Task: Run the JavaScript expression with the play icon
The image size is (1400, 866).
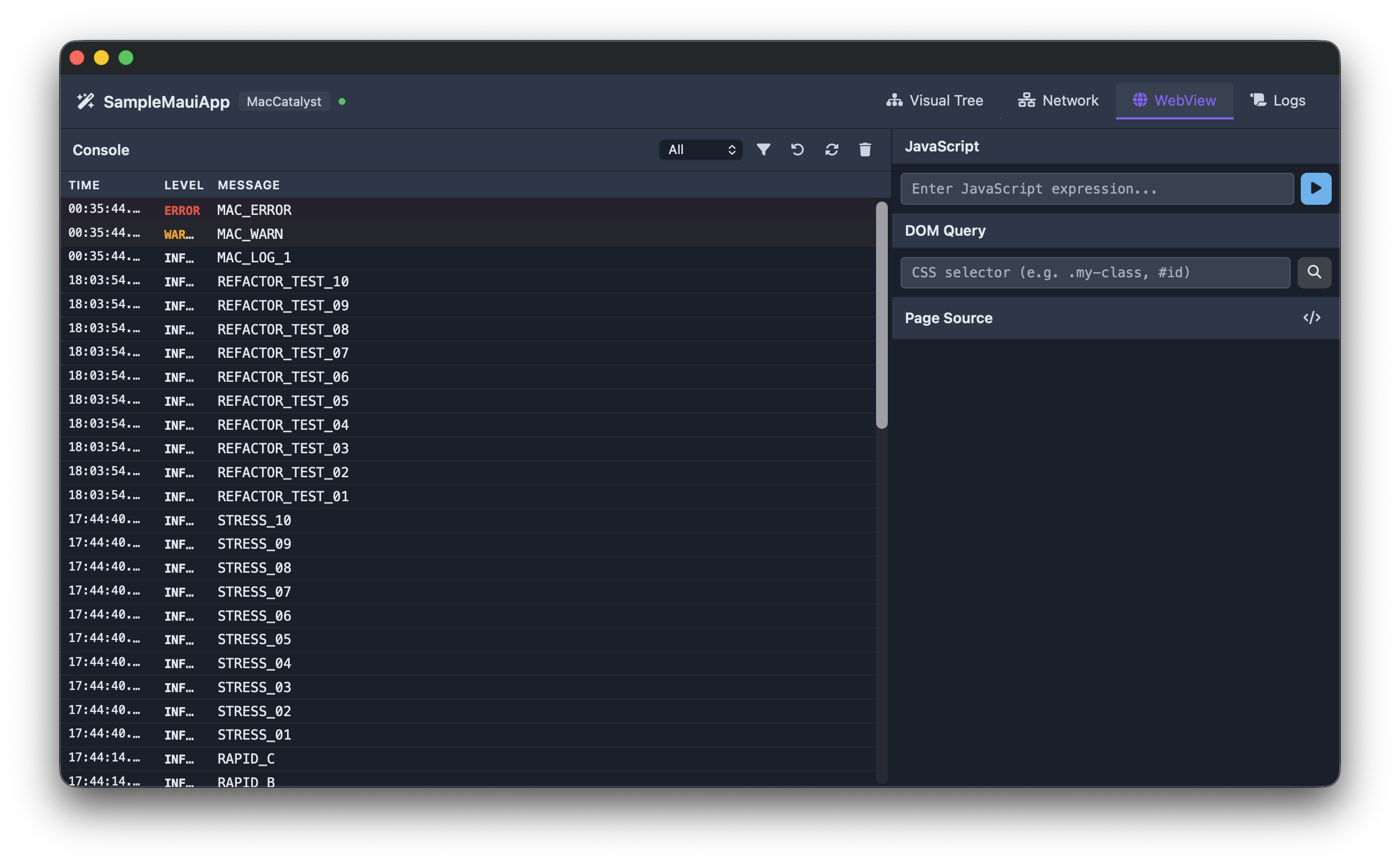Action: click(x=1316, y=188)
